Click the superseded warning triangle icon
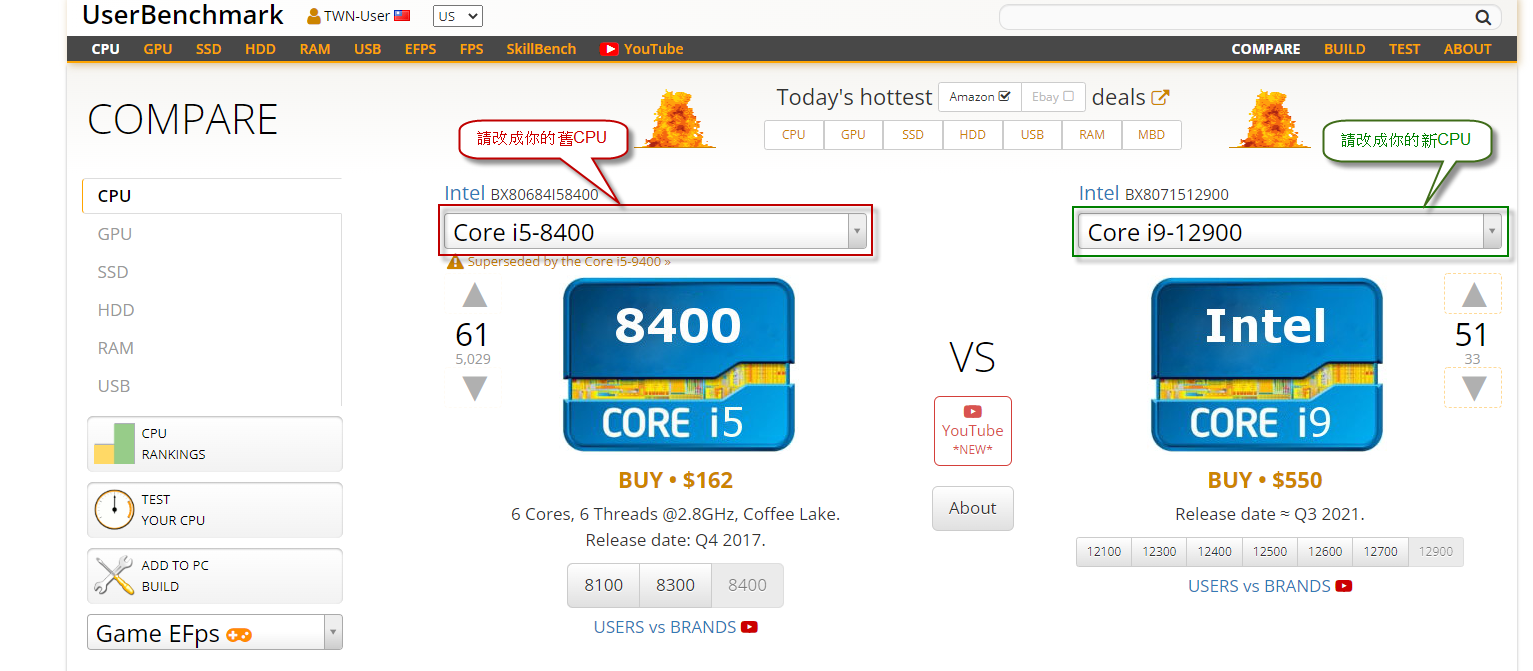 [455, 262]
